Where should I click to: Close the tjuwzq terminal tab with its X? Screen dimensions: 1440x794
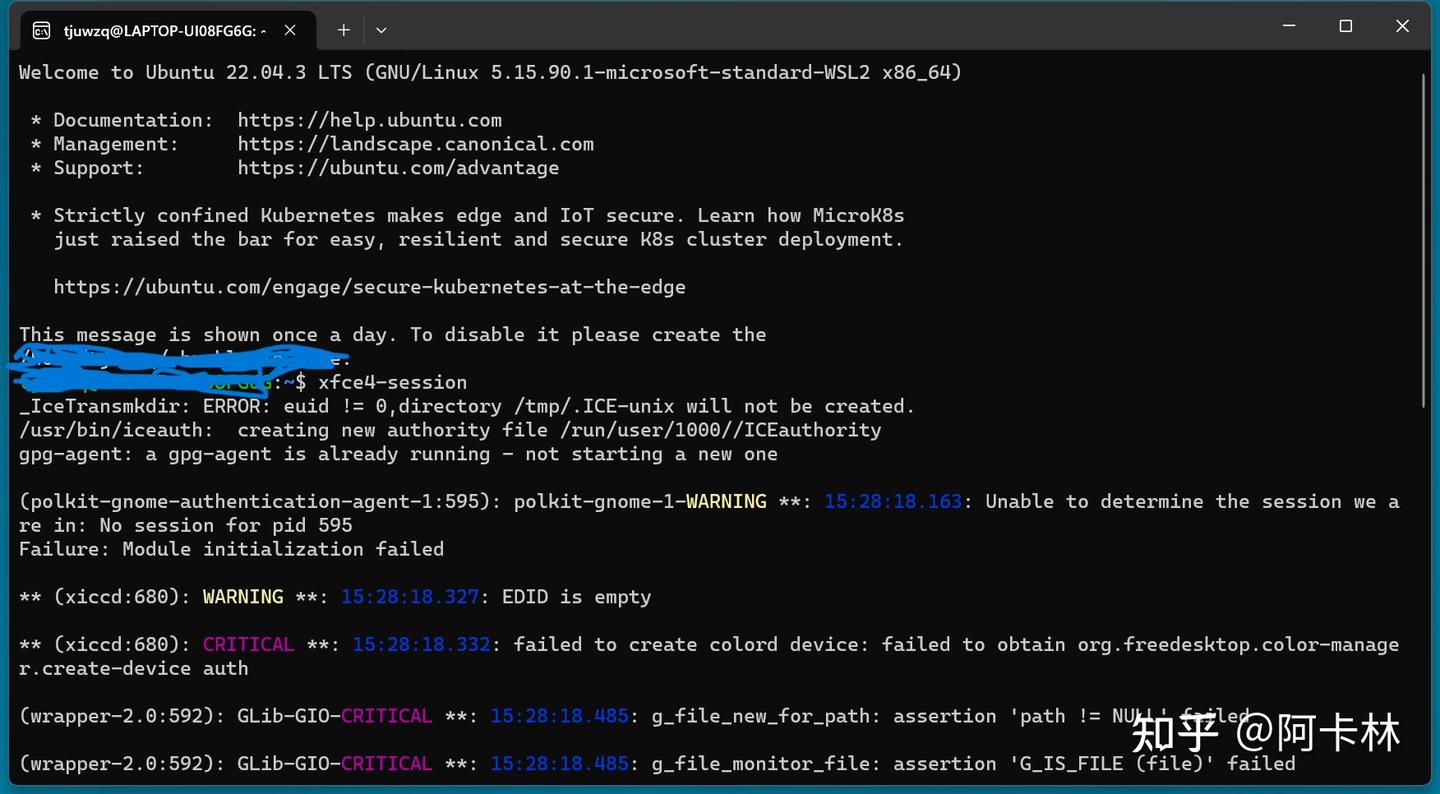tap(290, 30)
